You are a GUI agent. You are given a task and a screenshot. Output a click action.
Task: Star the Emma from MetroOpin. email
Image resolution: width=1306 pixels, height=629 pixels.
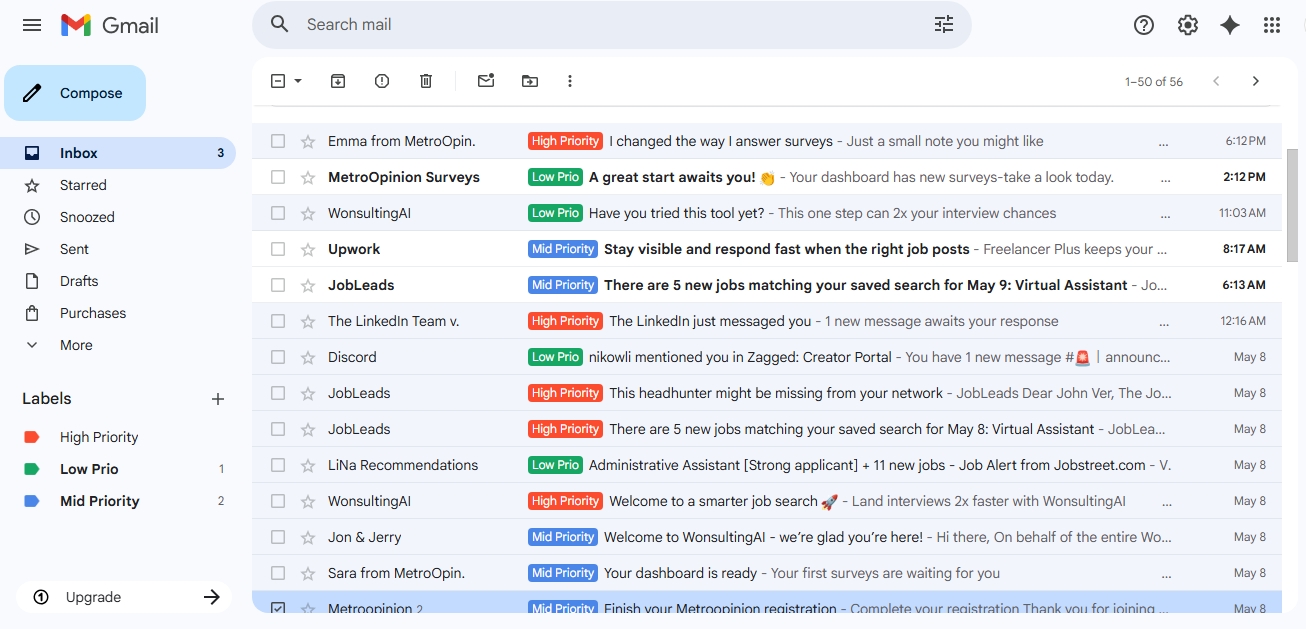pos(308,141)
